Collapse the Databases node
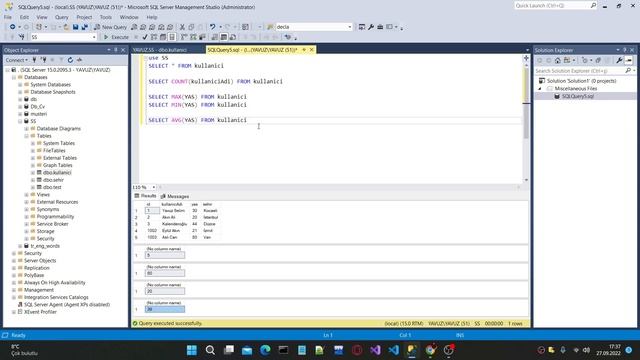Screen dimensions: 640x360 (x=14, y=77)
